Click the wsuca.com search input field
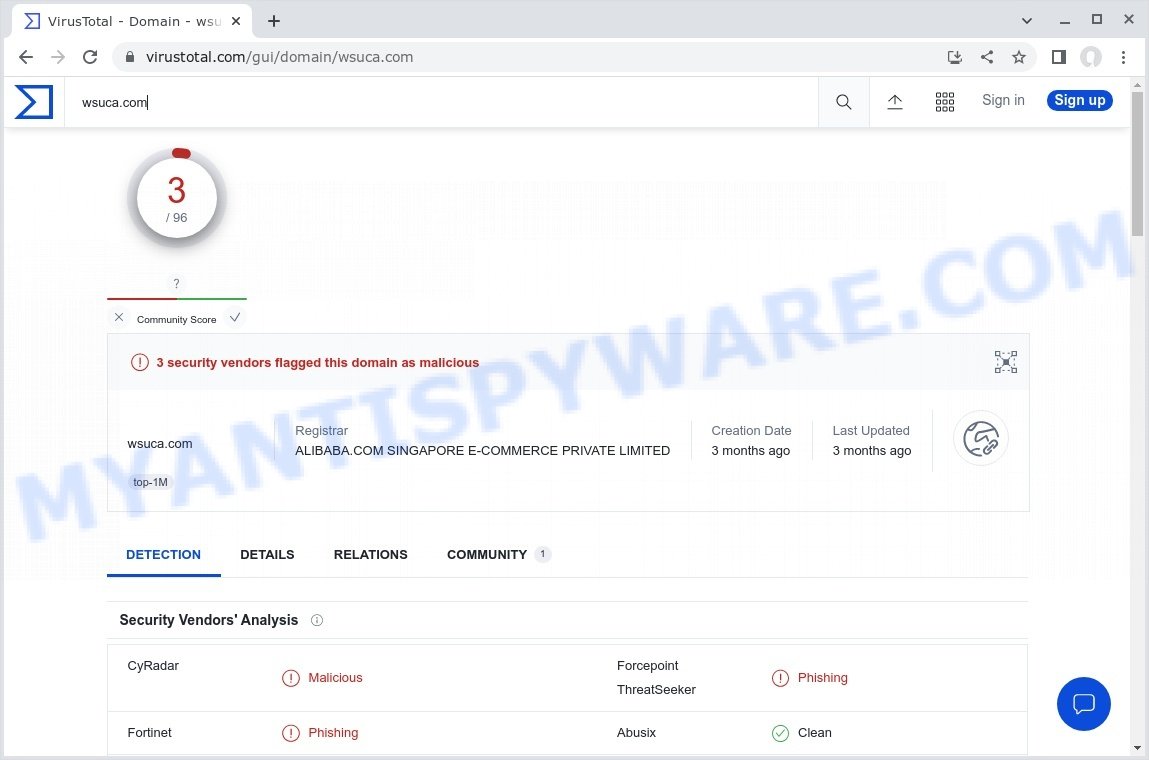The width and height of the screenshot is (1149, 760). pyautogui.click(x=441, y=103)
